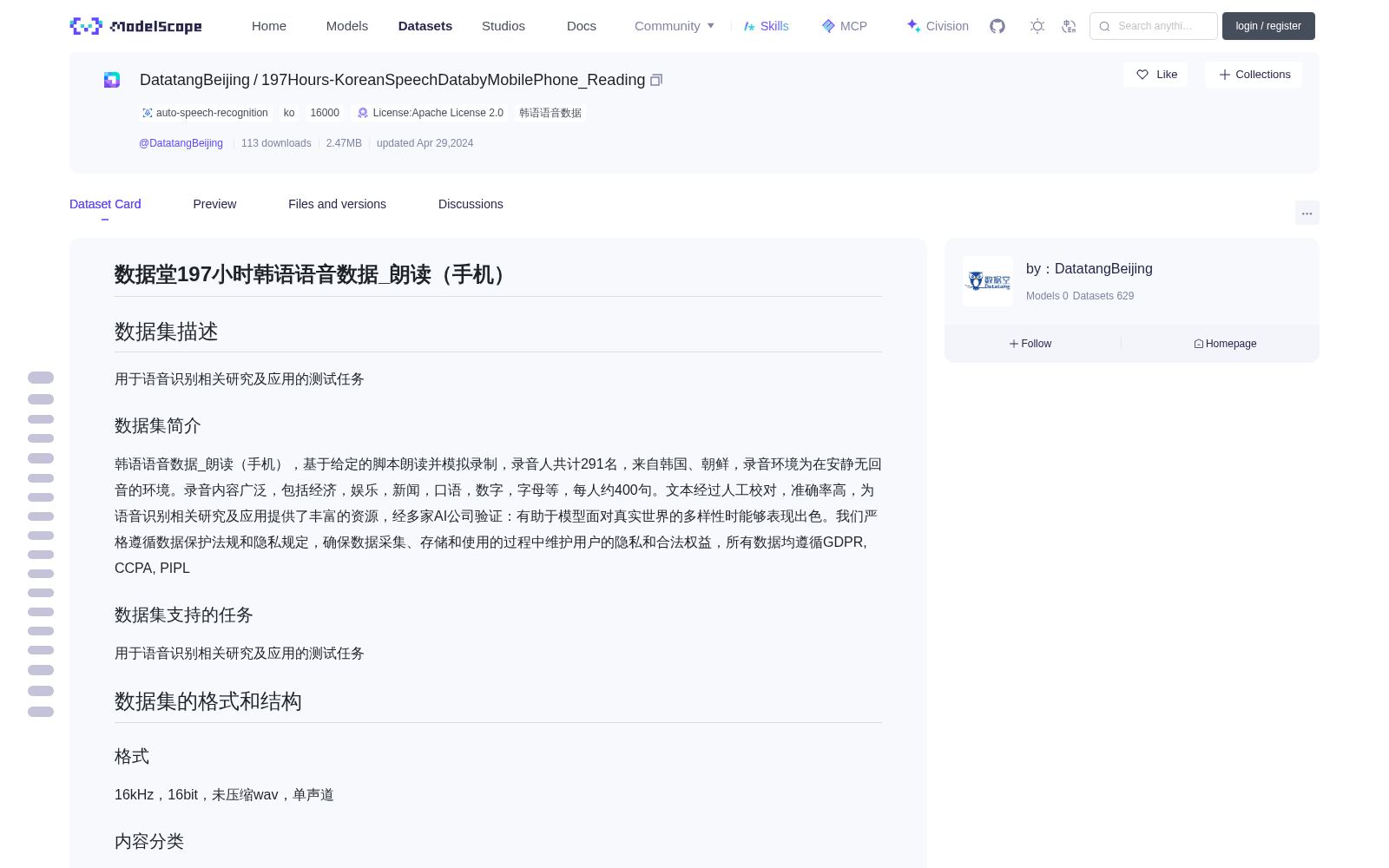Add to Collections with plus button
Viewport: 1389px width, 868px height.
1254,75
